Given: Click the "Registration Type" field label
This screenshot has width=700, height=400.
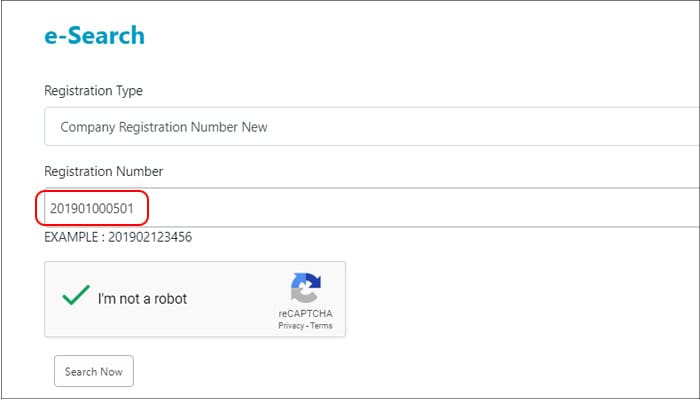Looking at the screenshot, I should 93,91.
